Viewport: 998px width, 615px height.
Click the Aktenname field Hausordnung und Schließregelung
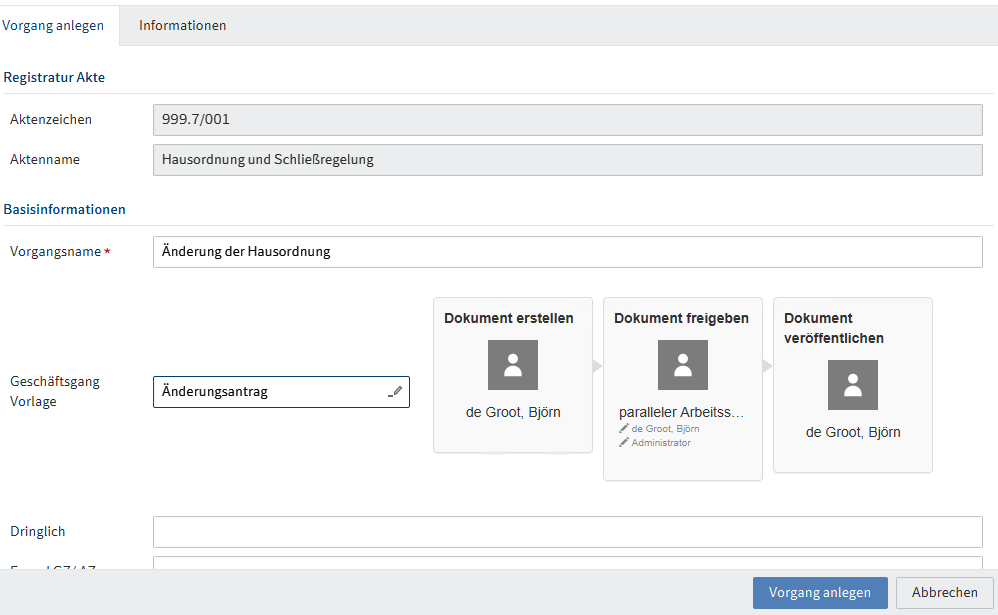(x=568, y=160)
